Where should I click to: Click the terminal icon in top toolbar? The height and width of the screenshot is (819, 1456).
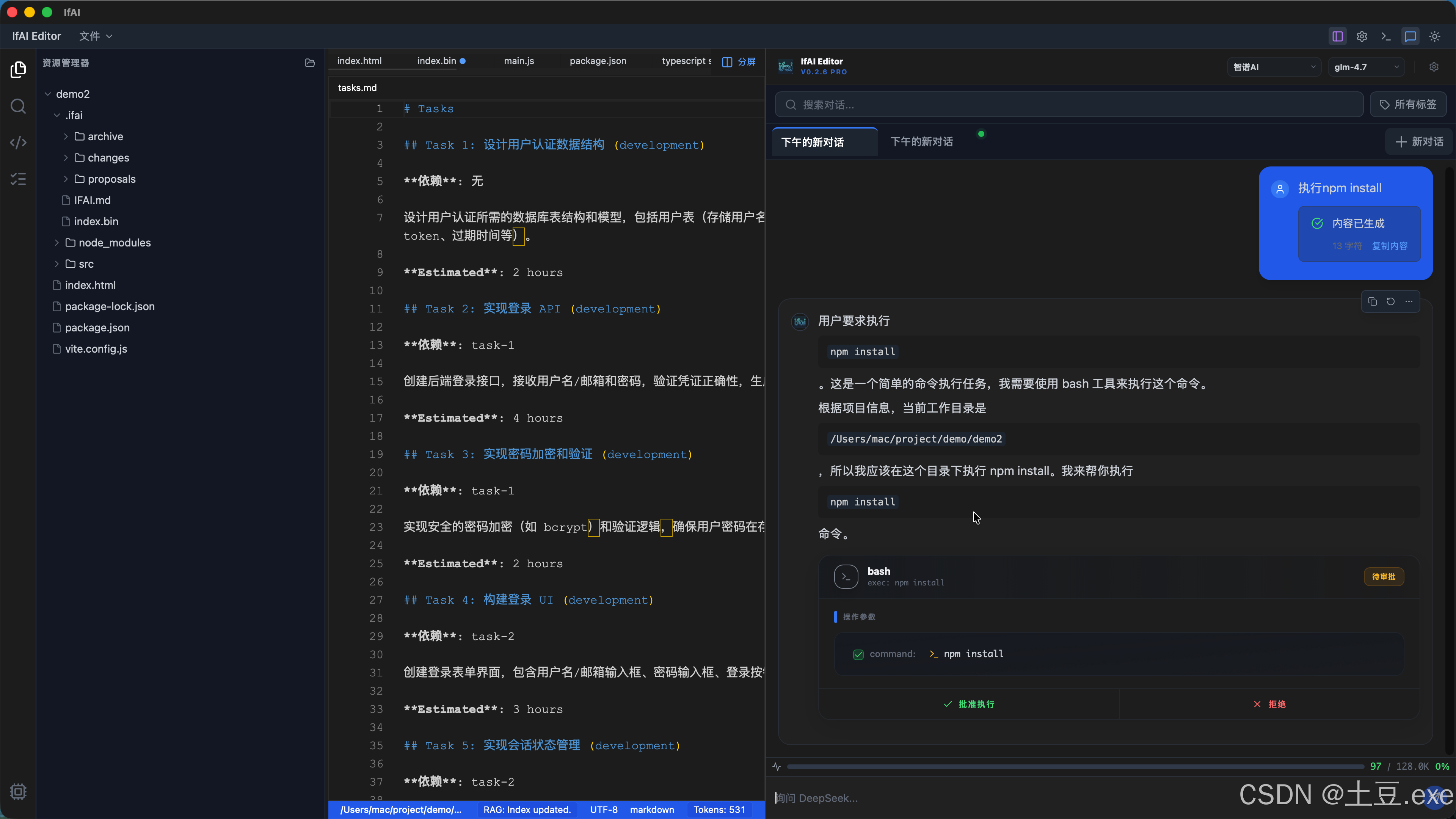[1386, 36]
